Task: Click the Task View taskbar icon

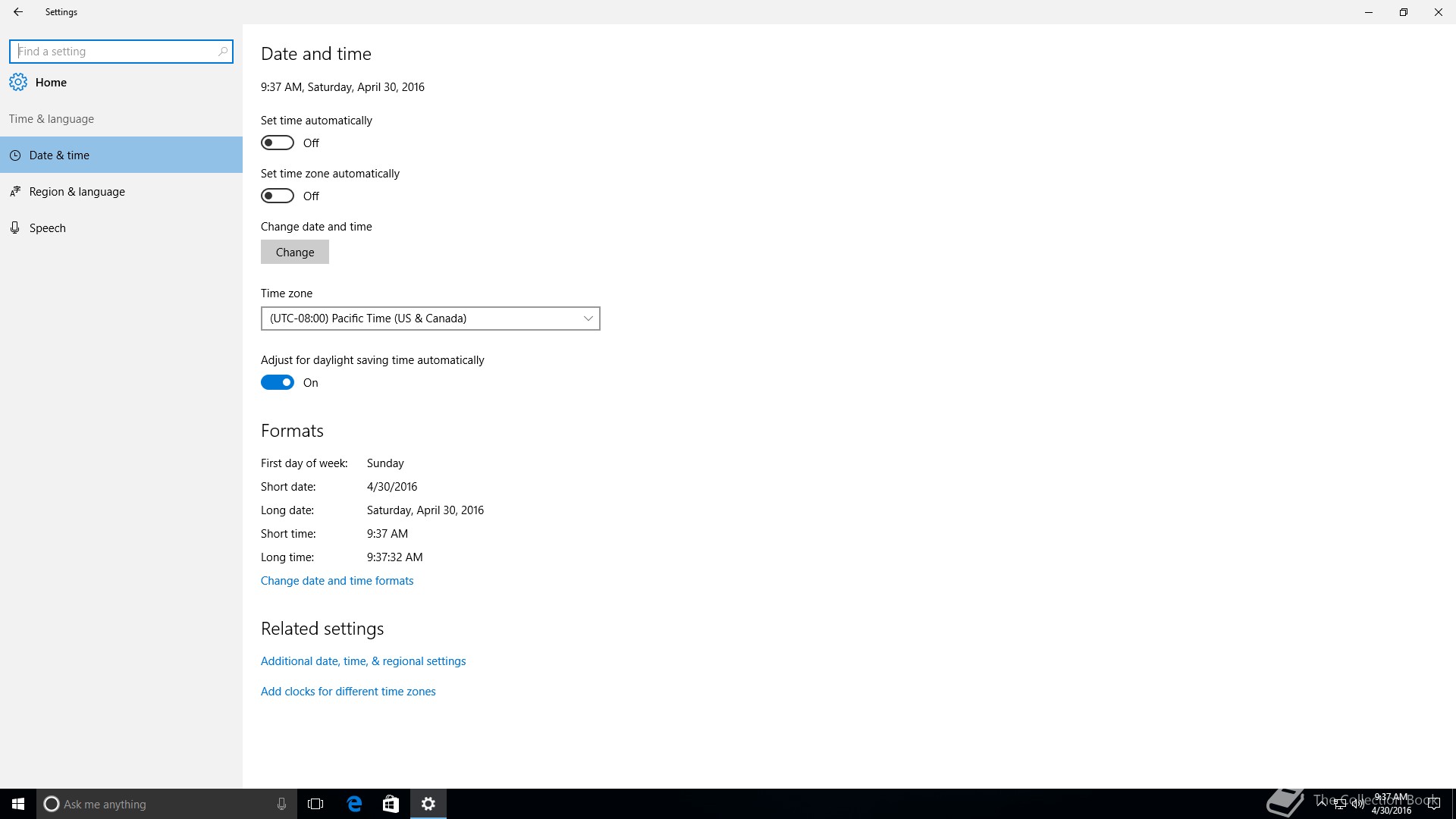Action: pyautogui.click(x=315, y=804)
